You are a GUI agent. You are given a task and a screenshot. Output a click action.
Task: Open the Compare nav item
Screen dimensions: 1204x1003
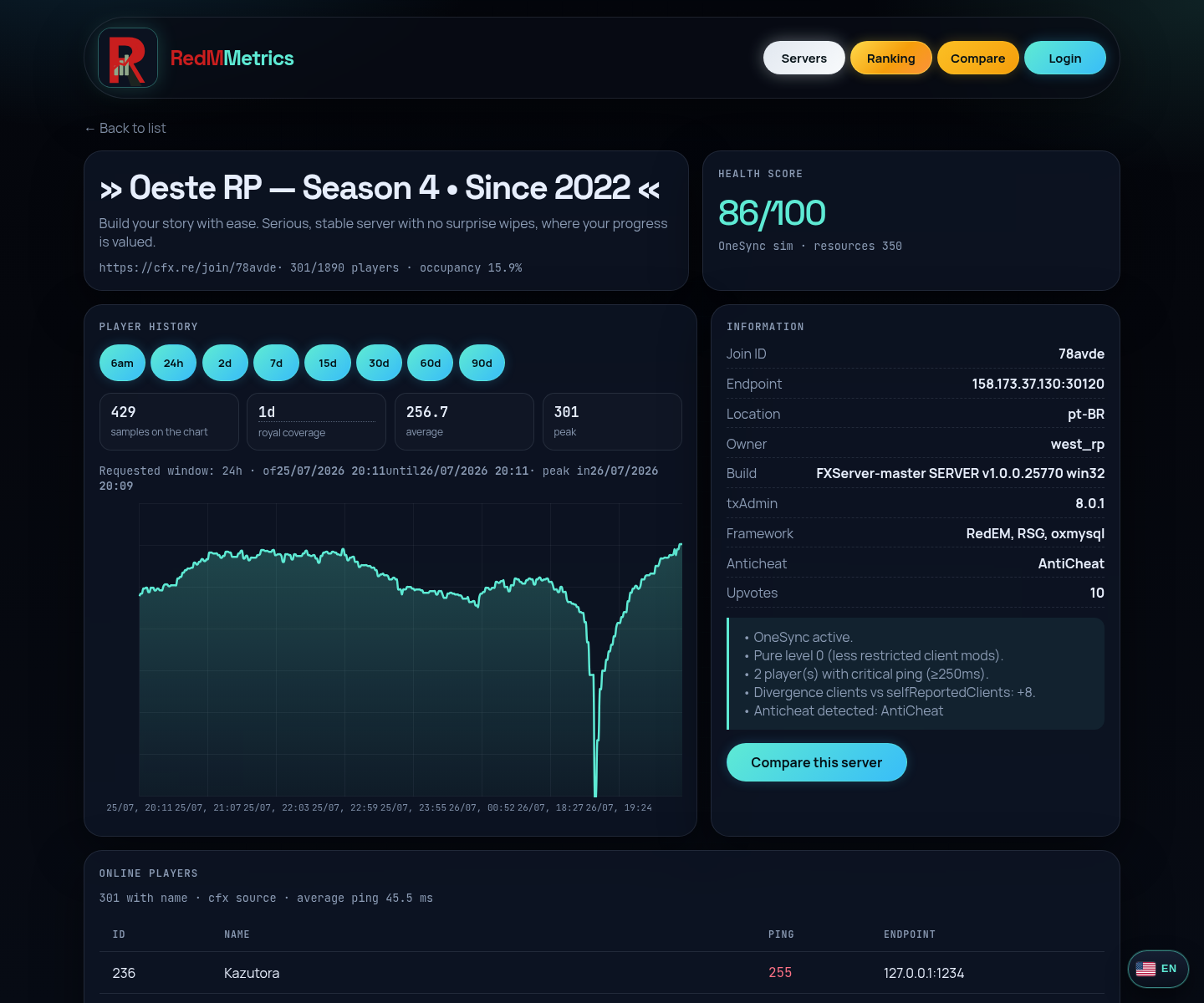click(x=978, y=58)
